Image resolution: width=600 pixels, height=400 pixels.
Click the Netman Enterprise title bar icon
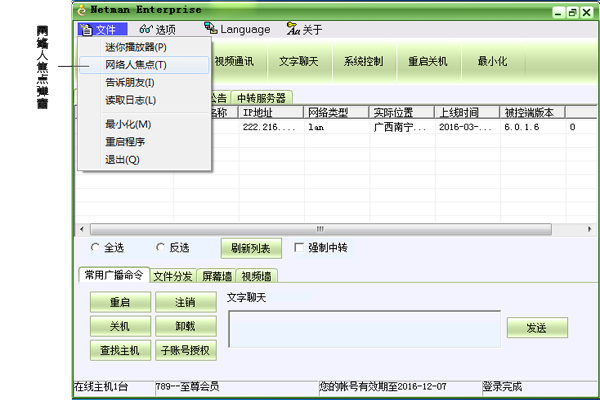(x=82, y=10)
